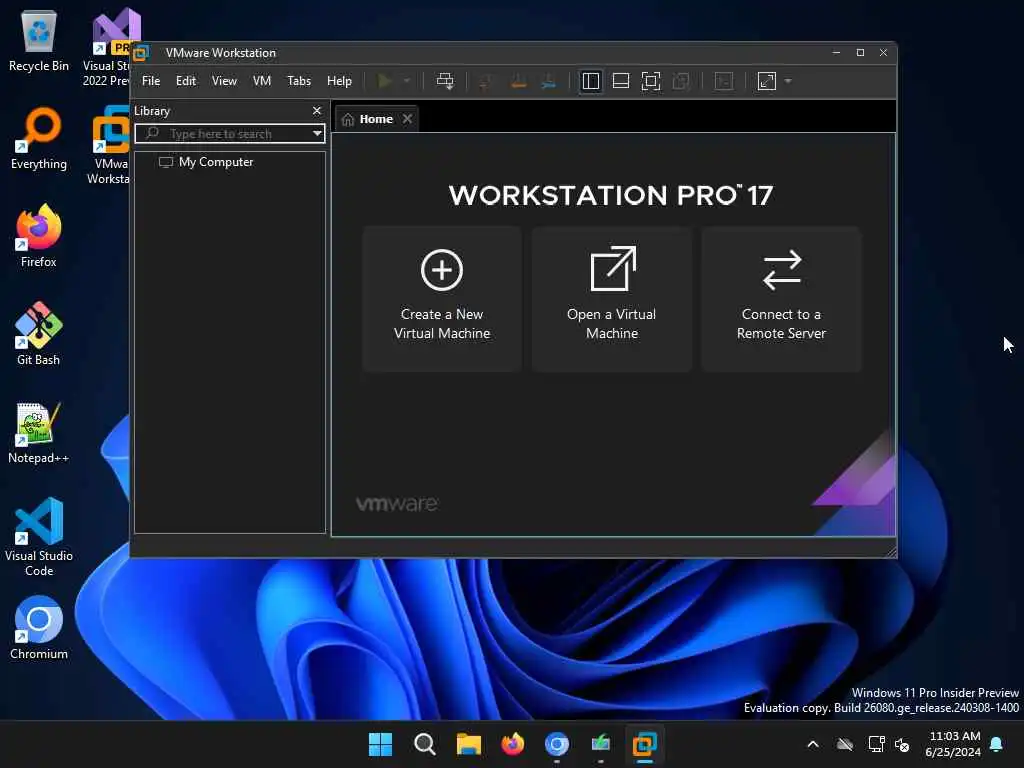Select the Git Bash desktop shortcut
Screen dimensions: 1024x768
[x=39, y=334]
